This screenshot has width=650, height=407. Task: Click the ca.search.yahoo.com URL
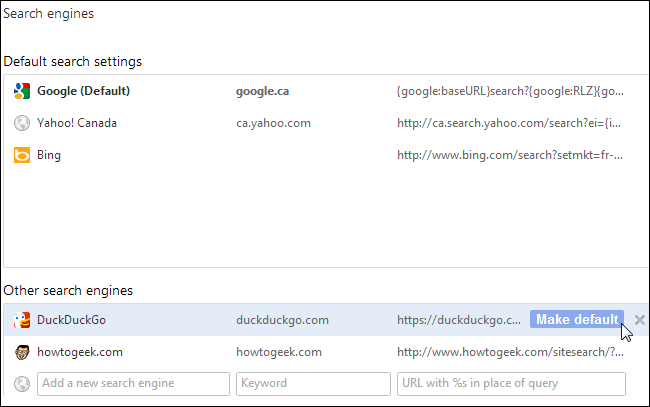pyautogui.click(x=509, y=123)
